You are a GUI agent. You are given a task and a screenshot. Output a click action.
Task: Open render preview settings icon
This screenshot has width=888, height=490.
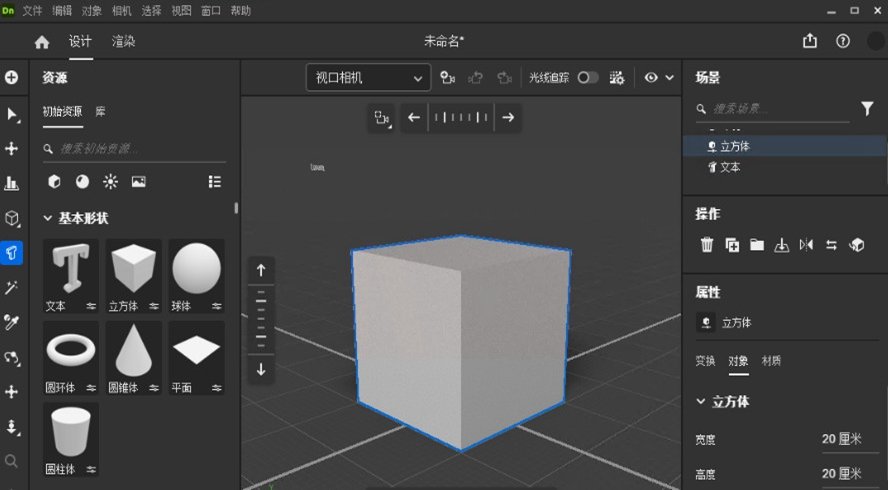pyautogui.click(x=617, y=78)
